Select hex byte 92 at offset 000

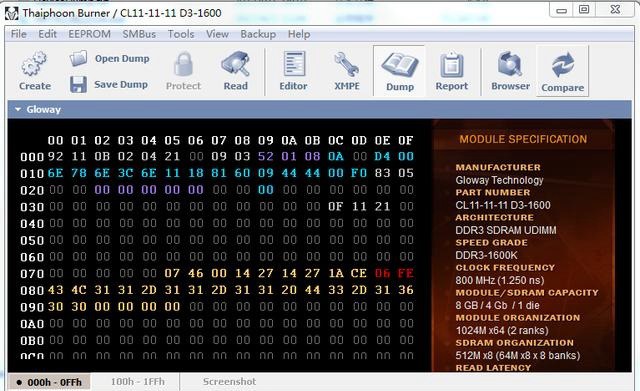point(55,156)
